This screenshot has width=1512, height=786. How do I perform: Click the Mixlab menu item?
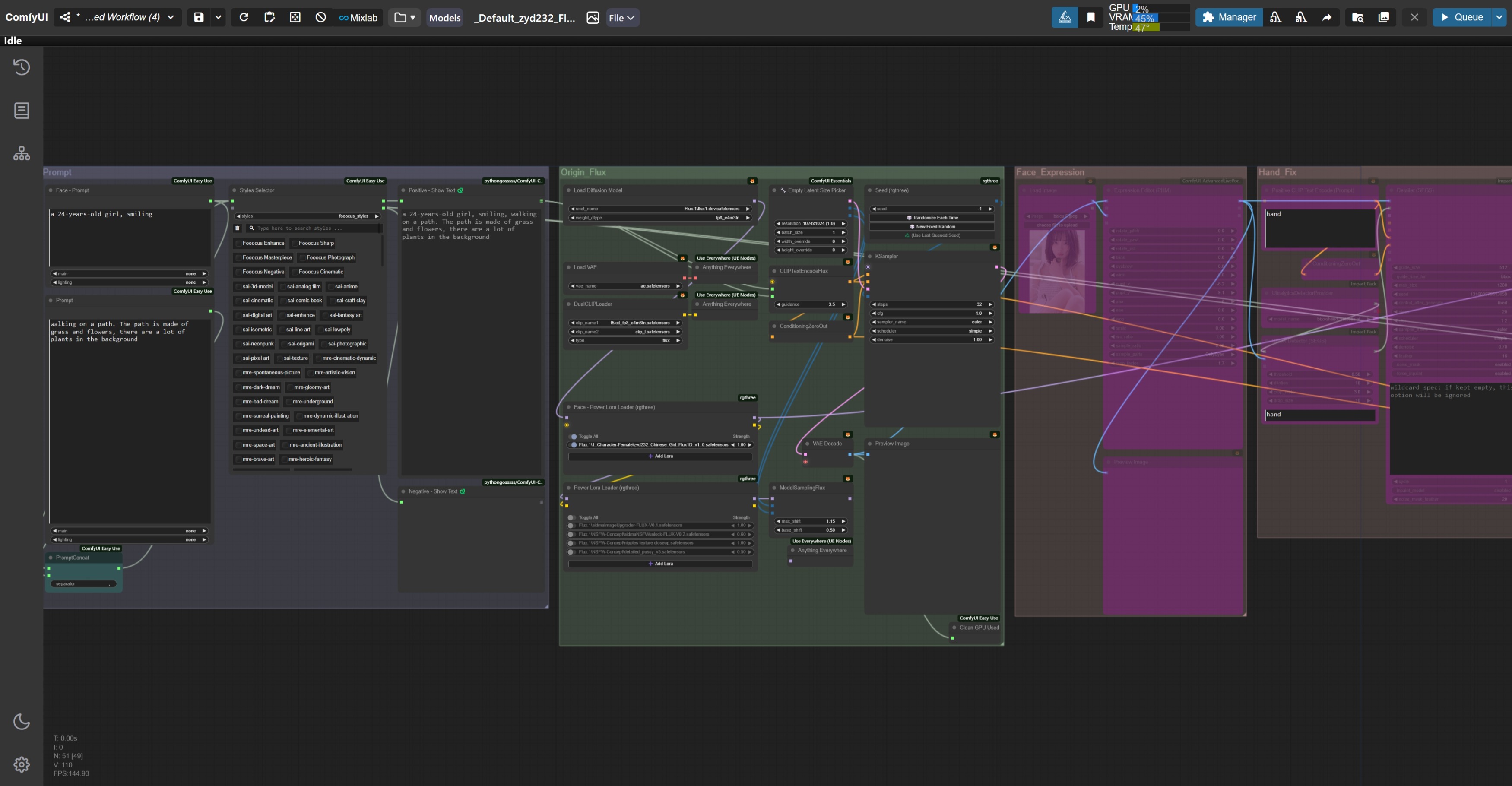click(358, 18)
